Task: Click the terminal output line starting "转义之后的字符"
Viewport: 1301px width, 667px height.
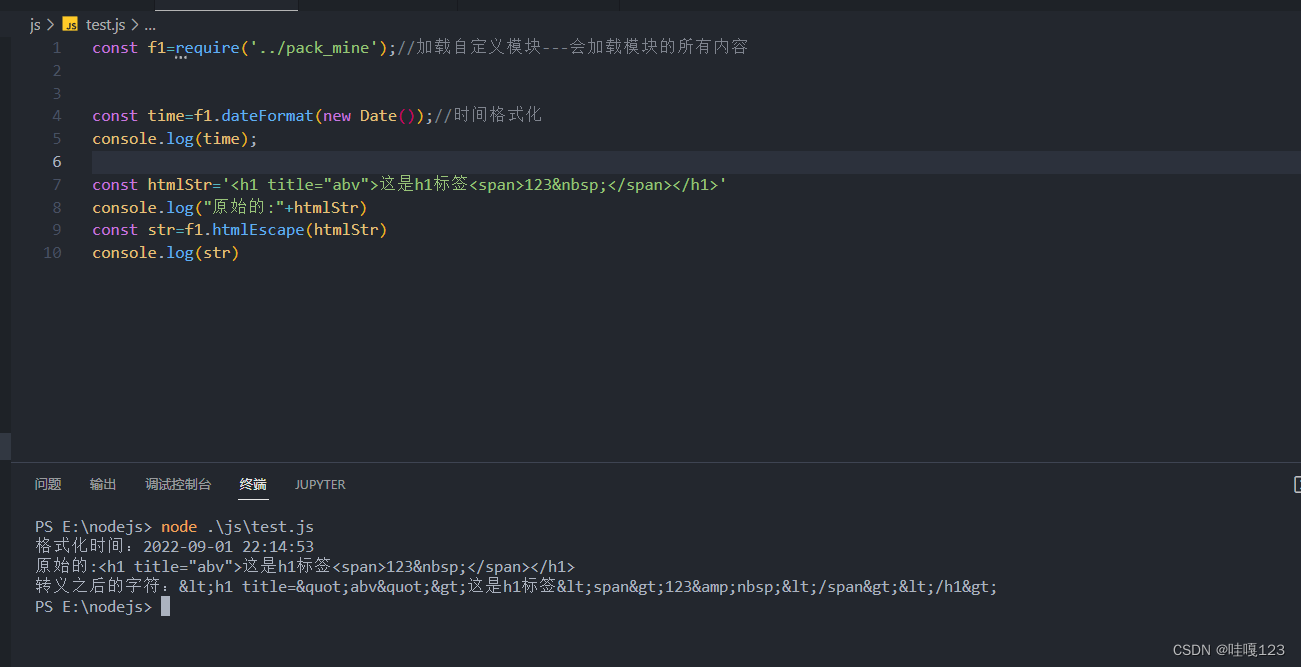Action: 516,586
